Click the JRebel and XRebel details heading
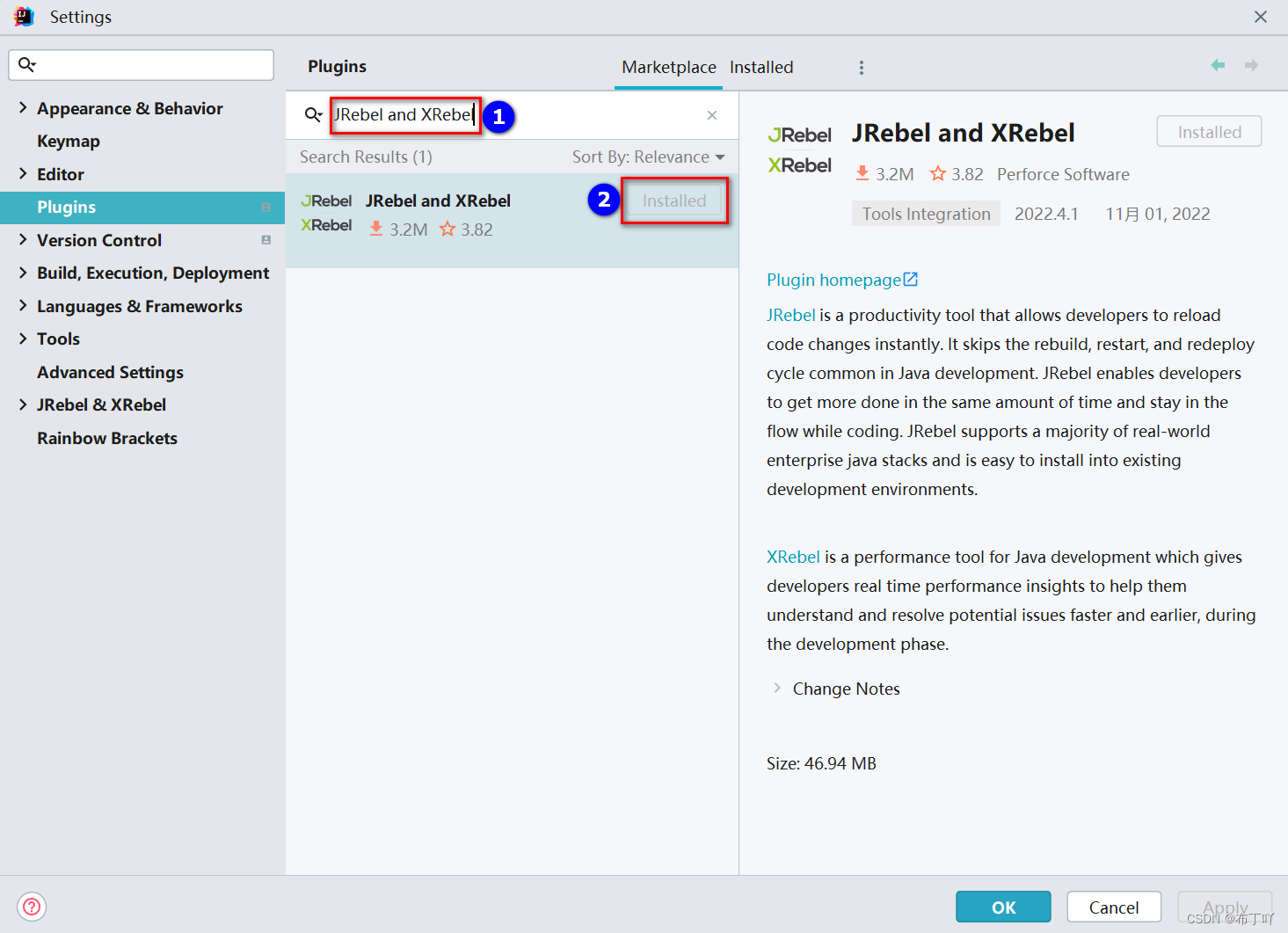 (x=963, y=133)
